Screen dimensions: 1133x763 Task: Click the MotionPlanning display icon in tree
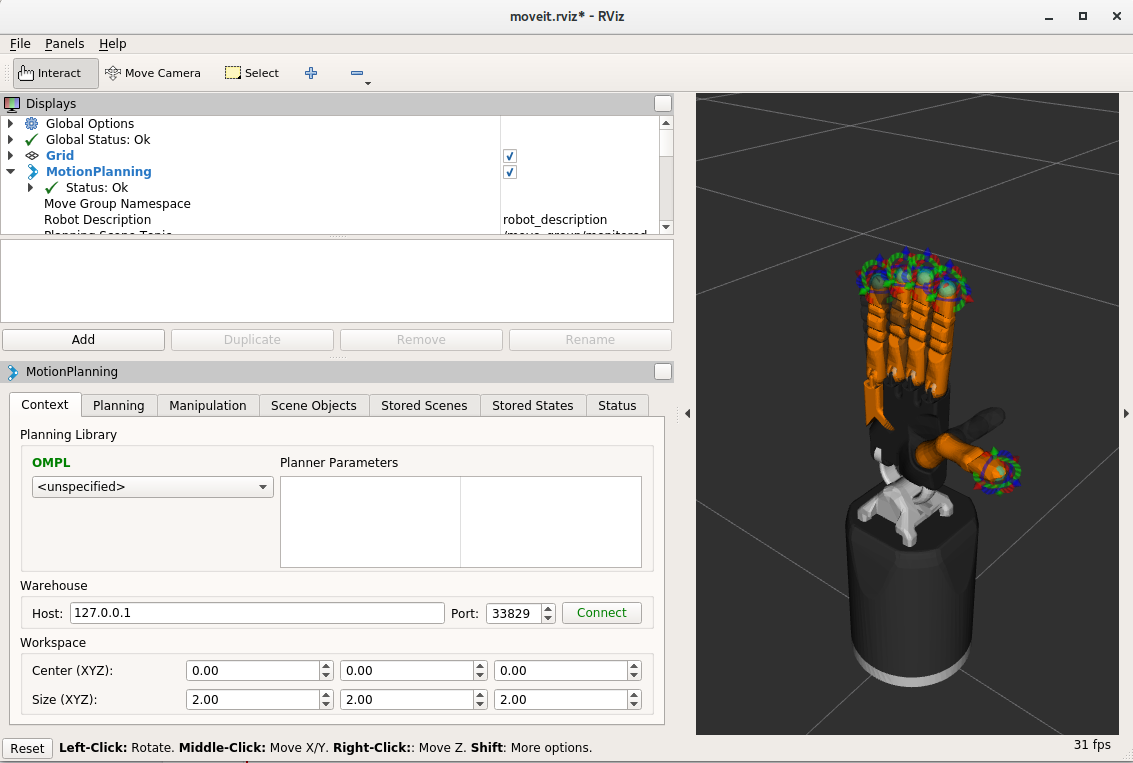point(33,171)
